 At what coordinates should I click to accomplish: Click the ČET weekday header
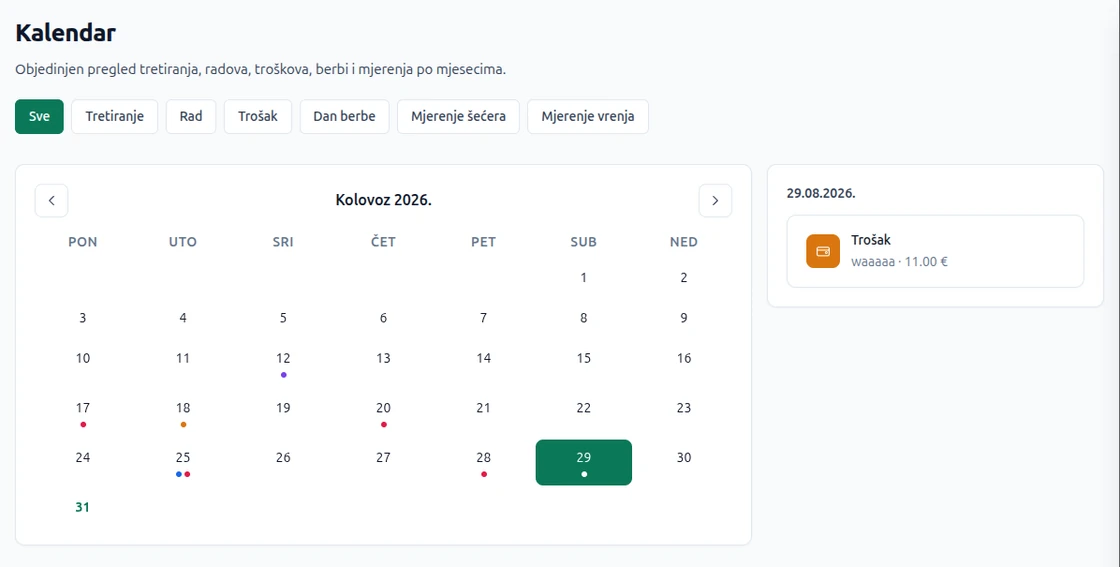pos(384,242)
